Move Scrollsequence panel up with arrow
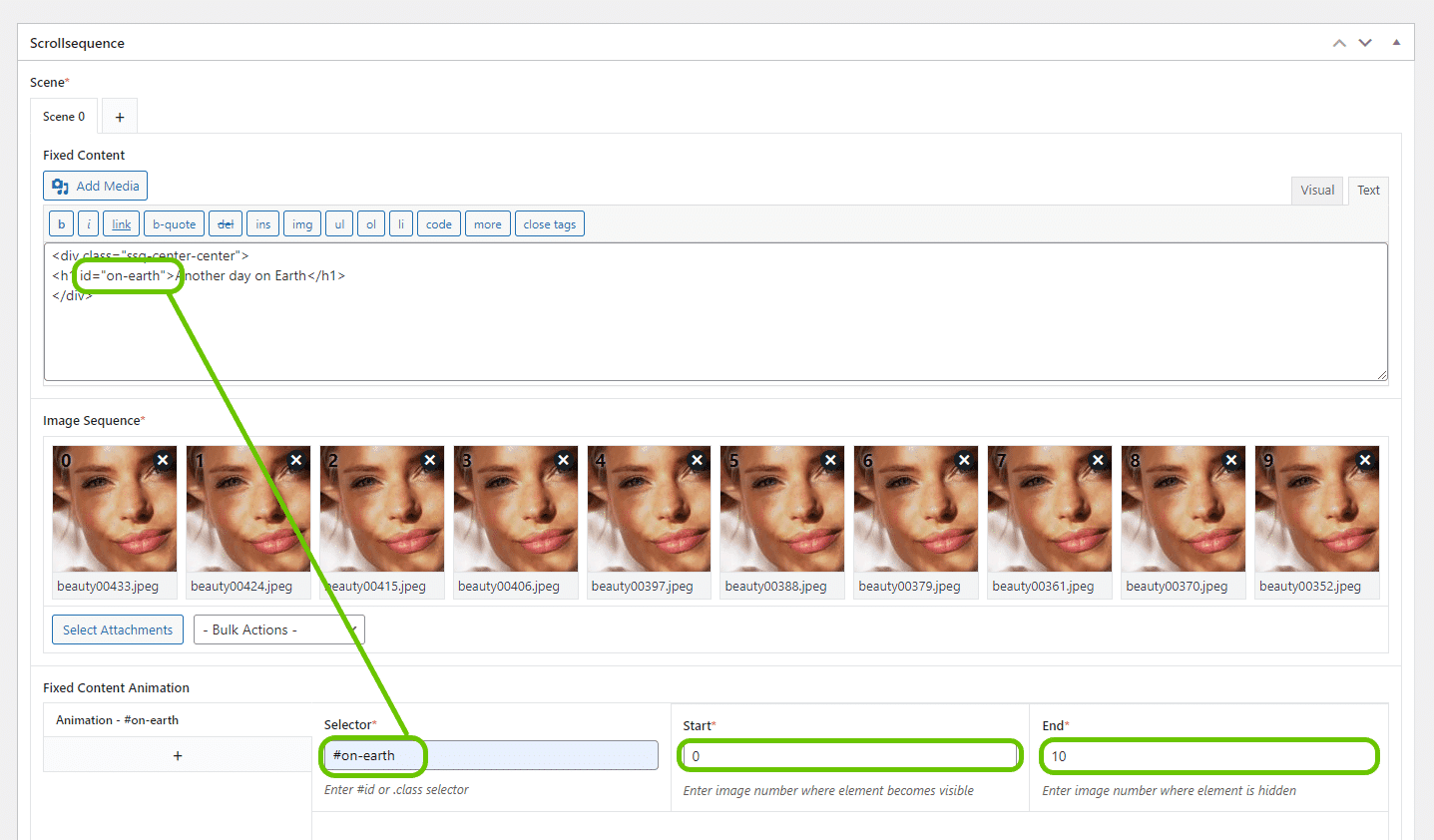 [1339, 43]
